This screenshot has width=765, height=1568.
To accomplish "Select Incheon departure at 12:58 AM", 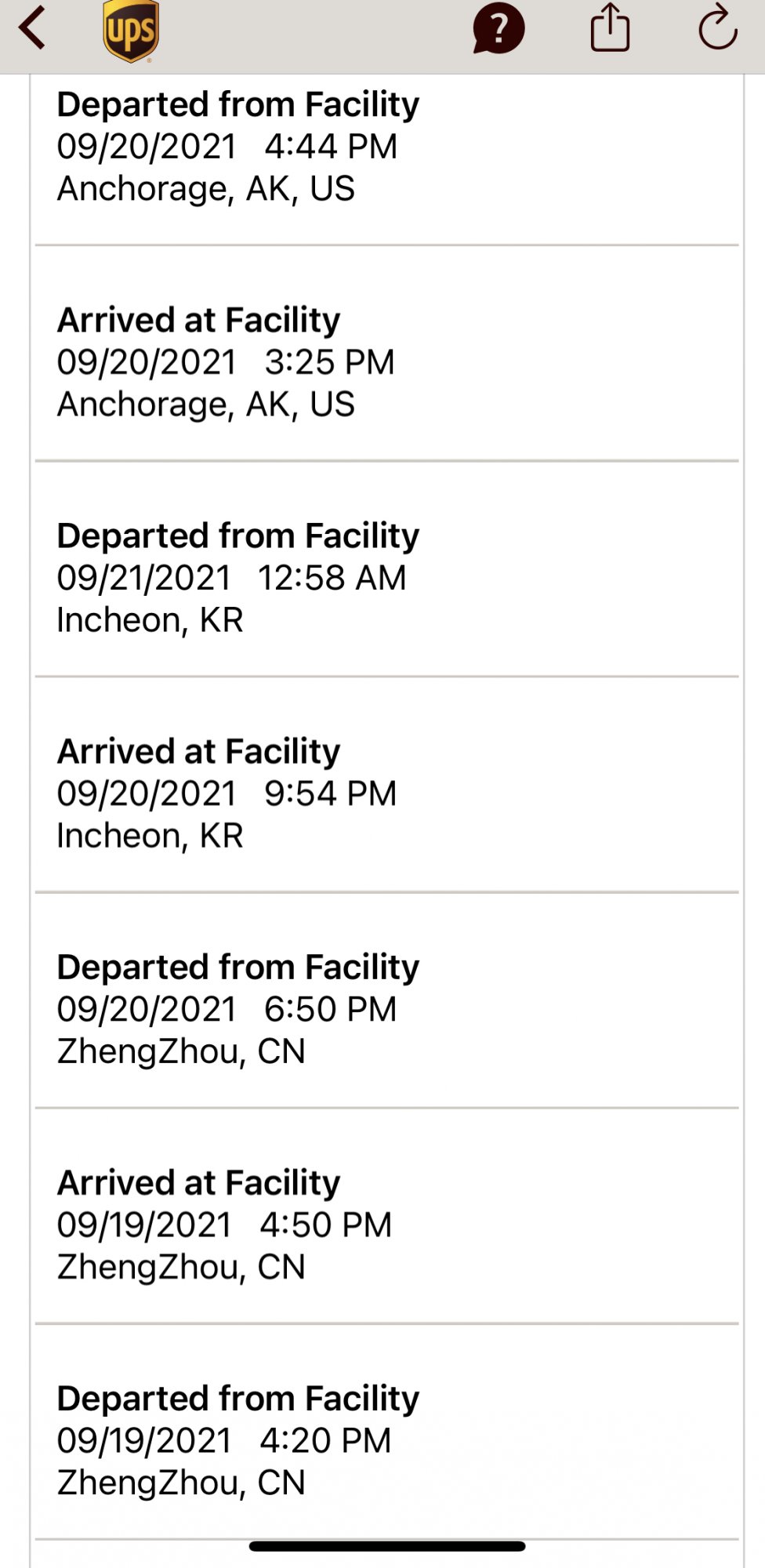I will point(386,578).
